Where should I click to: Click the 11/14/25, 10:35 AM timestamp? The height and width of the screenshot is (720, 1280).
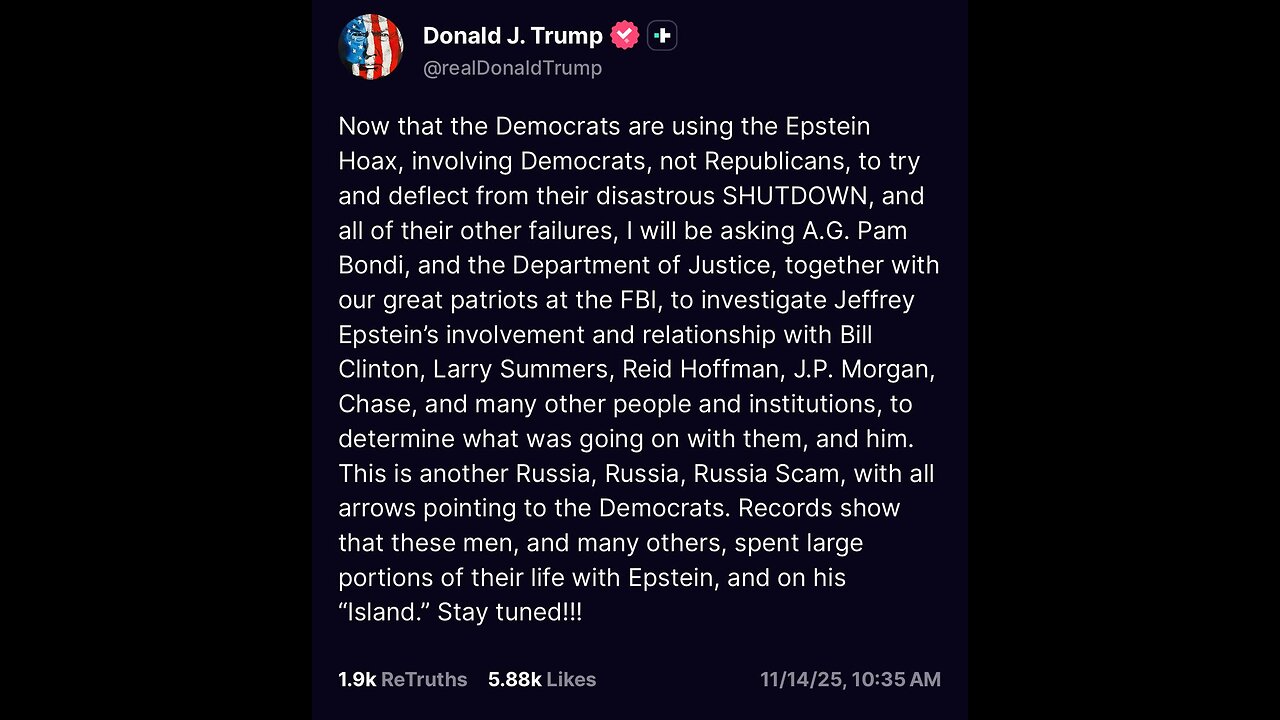tap(850, 679)
